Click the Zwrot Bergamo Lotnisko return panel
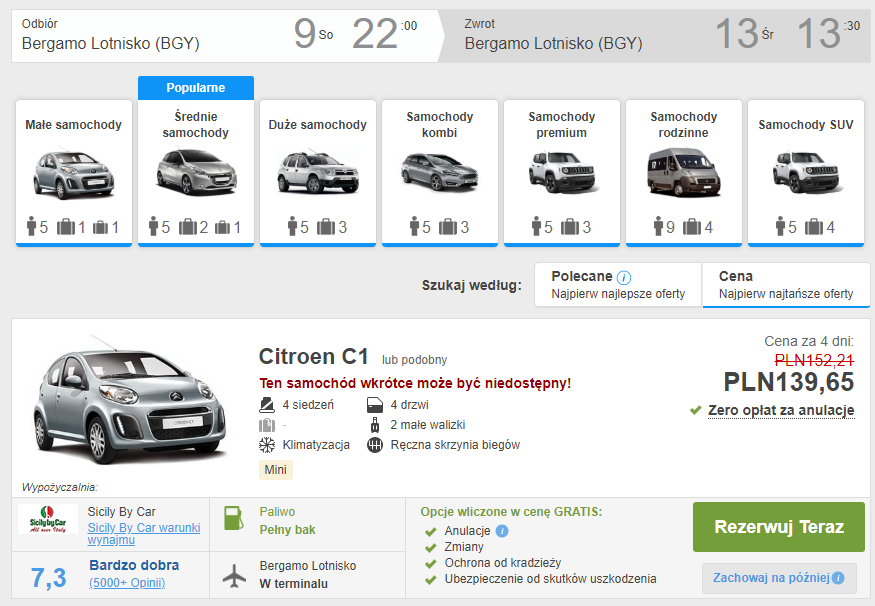This screenshot has width=875, height=606. click(656, 36)
